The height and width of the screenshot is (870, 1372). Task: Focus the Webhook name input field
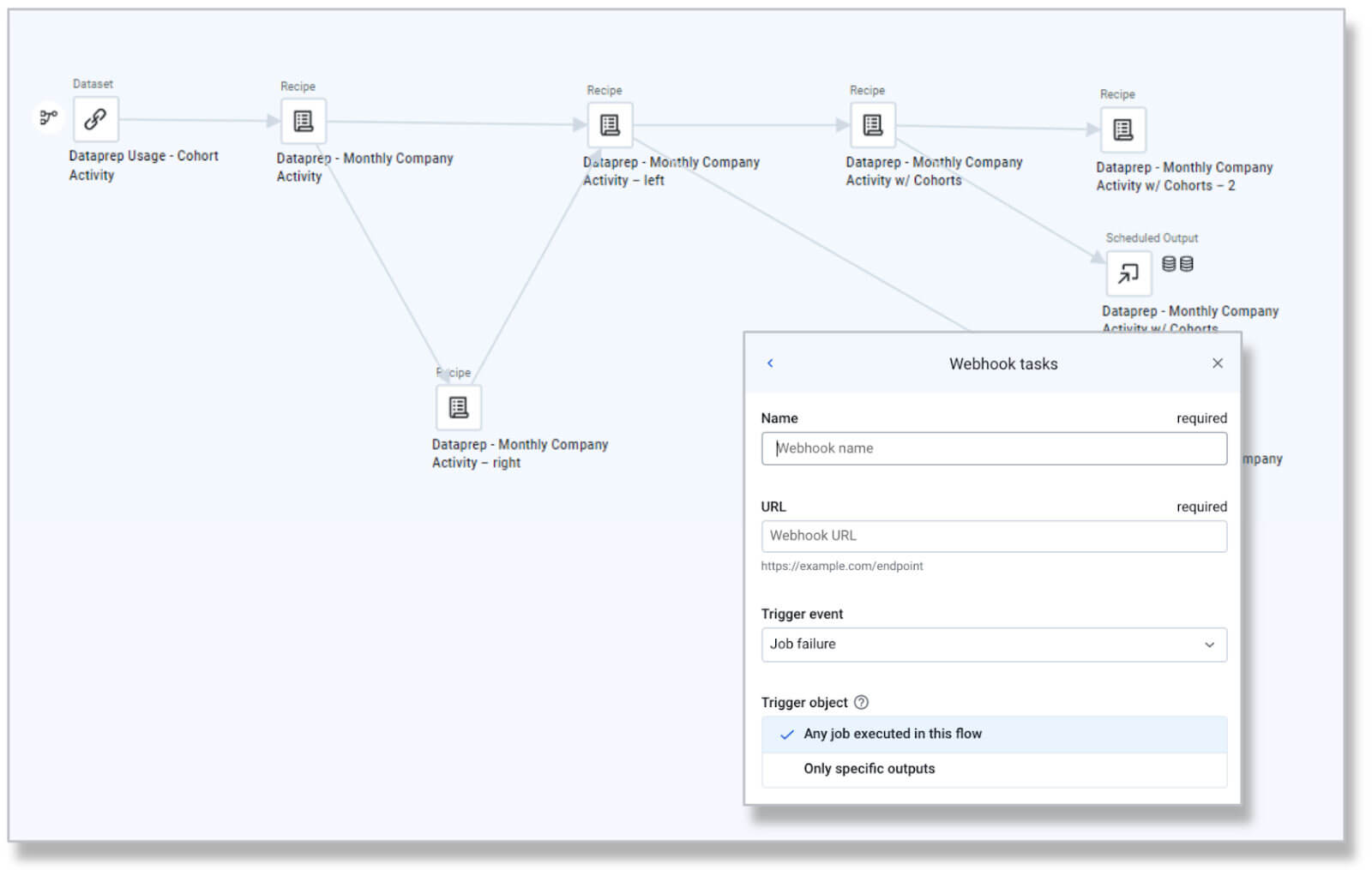pyautogui.click(x=994, y=448)
